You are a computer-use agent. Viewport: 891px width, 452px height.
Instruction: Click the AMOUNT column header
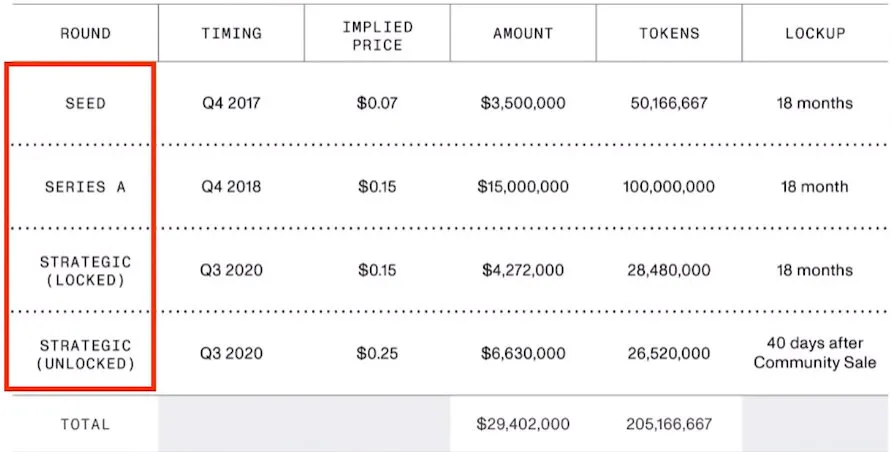(523, 33)
